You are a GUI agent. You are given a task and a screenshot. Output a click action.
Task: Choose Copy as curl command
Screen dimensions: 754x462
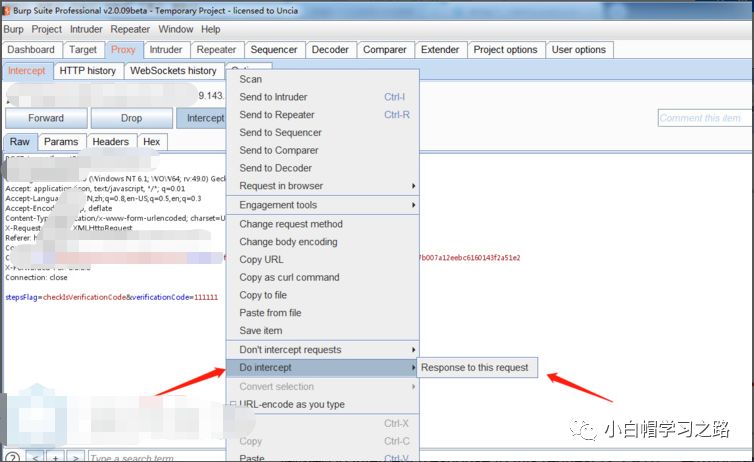323,277
